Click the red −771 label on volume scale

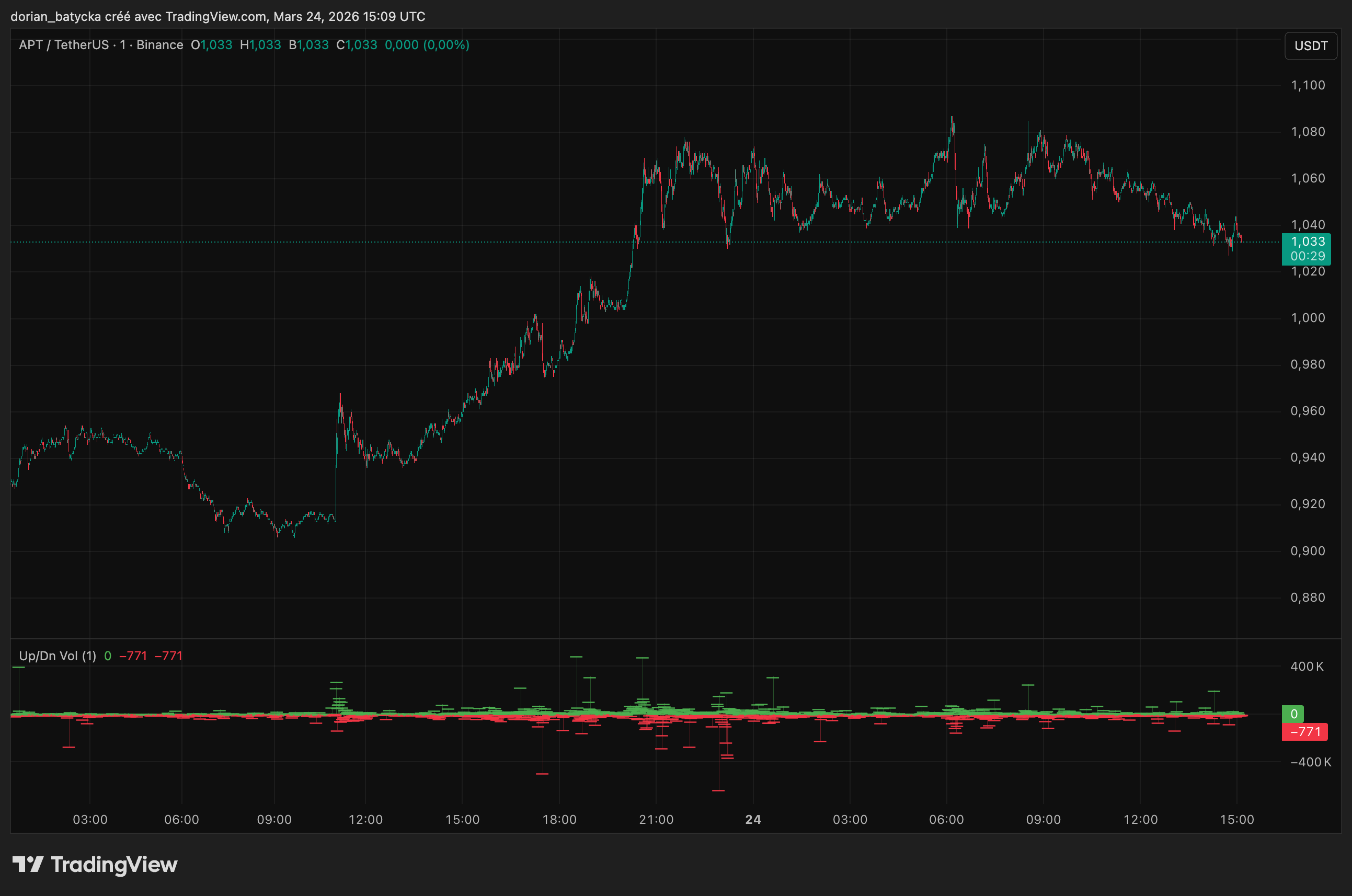[1304, 732]
